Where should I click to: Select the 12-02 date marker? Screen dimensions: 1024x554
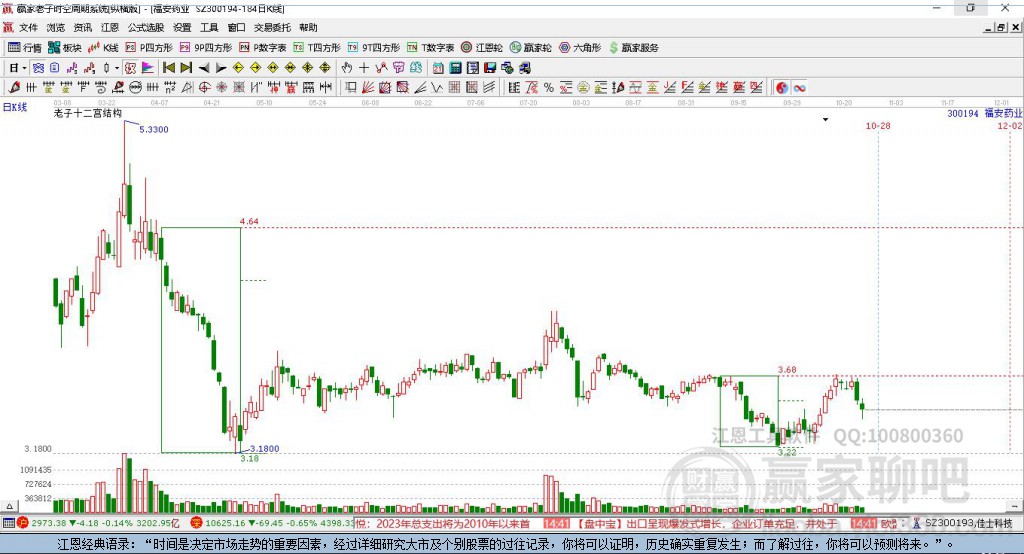coord(1010,125)
